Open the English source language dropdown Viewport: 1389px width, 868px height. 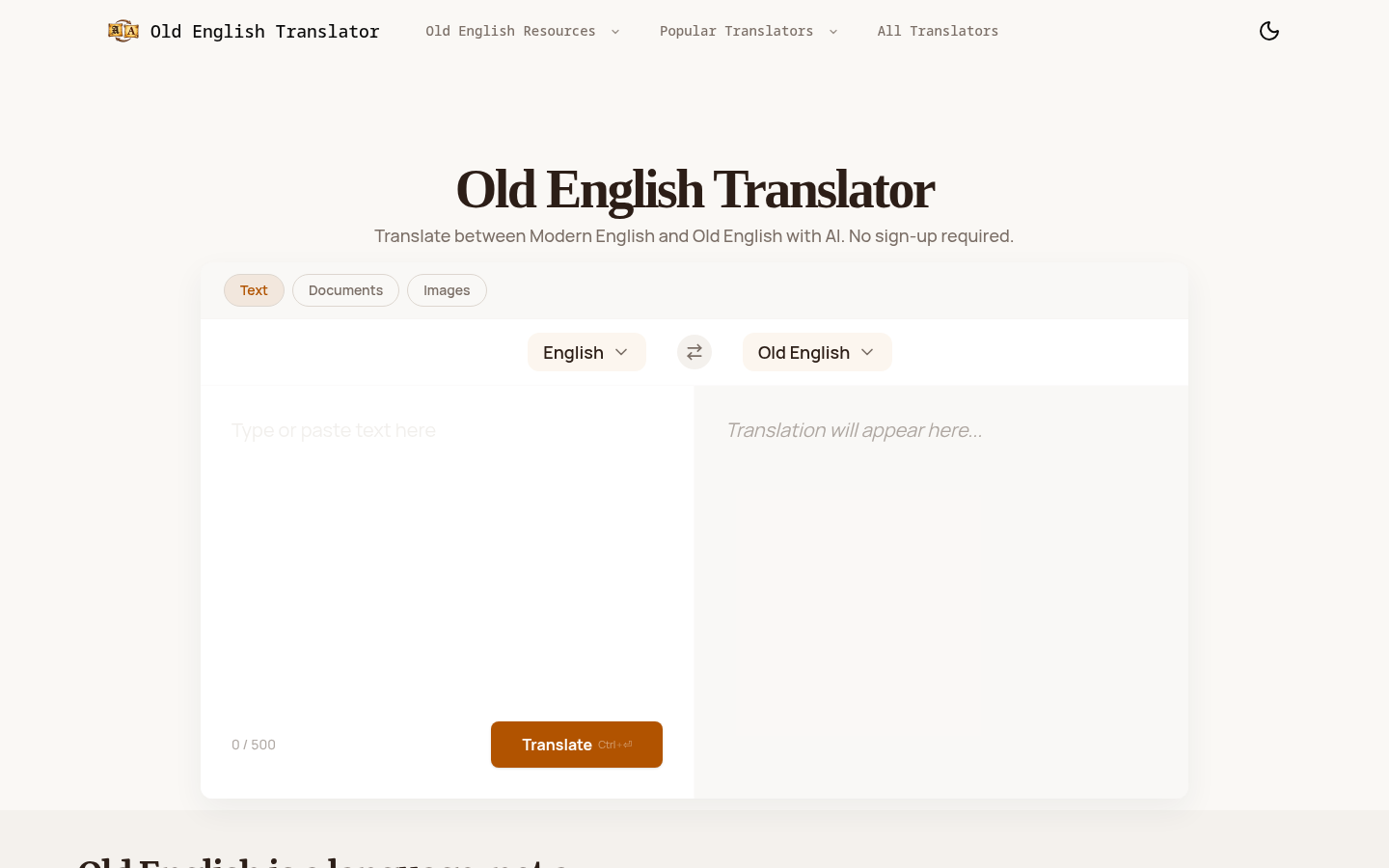586,352
